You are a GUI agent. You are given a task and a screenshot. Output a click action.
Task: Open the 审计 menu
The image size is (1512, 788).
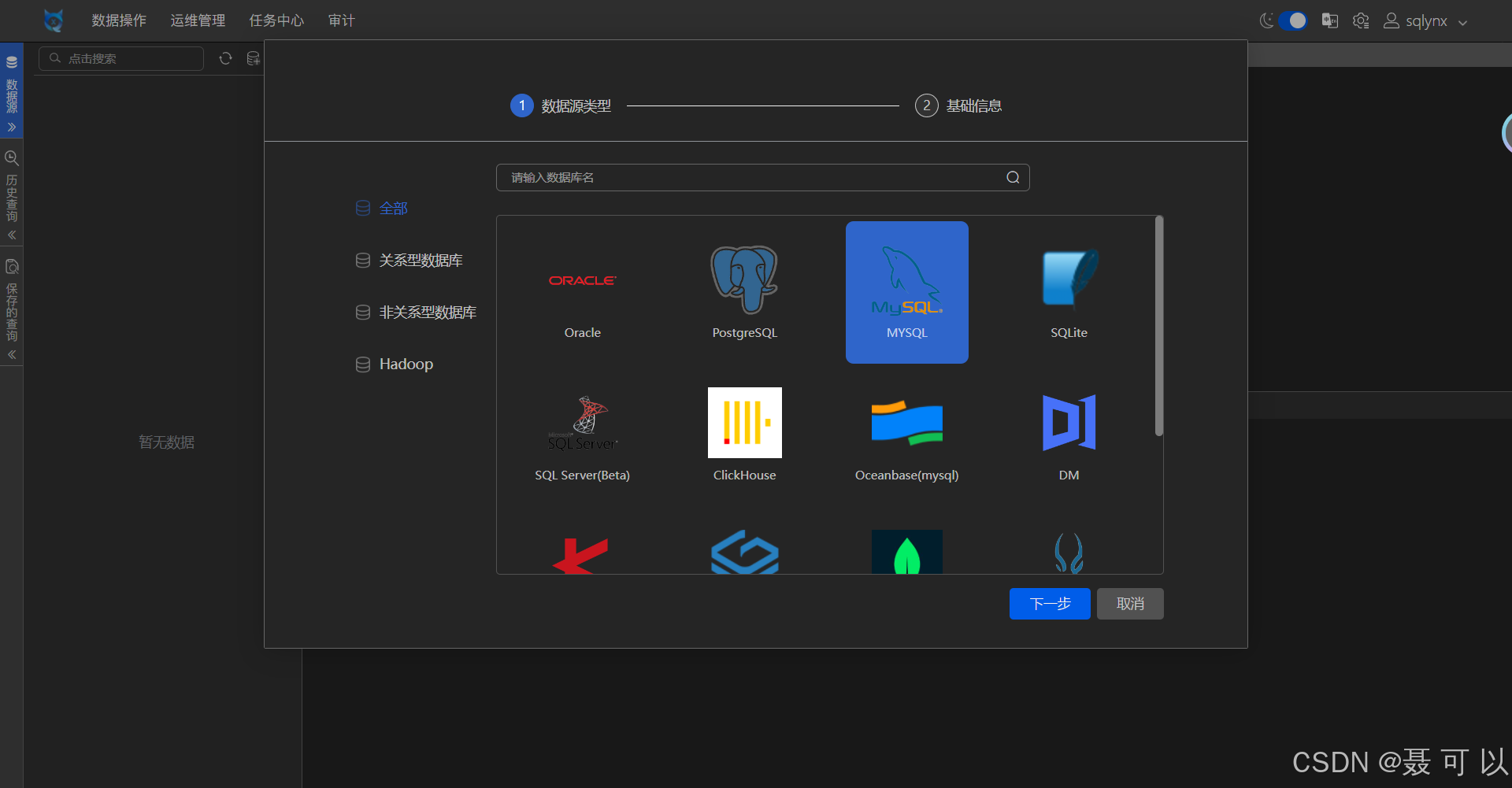(341, 20)
